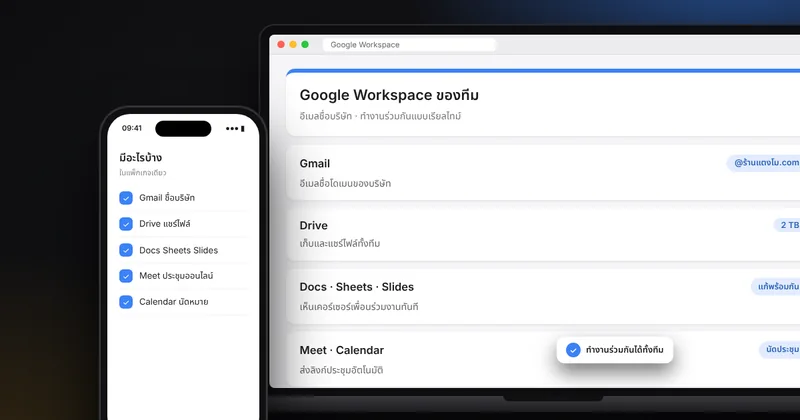Uncheck the Docs Sheets Slides checkbox

click(126, 250)
